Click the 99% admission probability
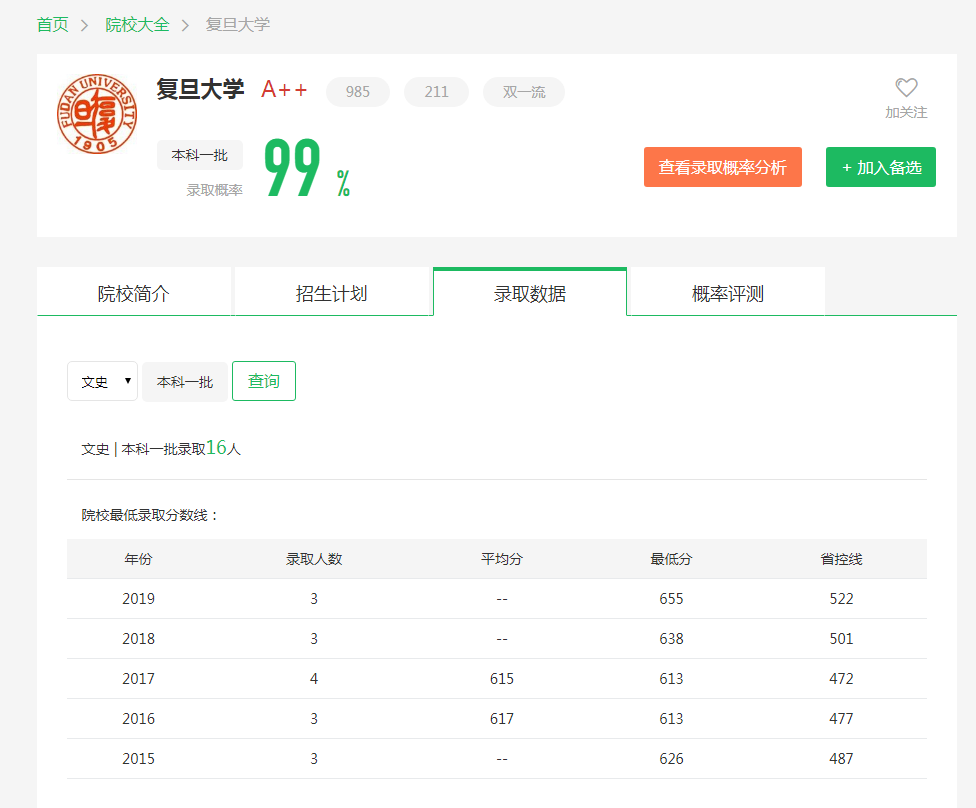 [x=307, y=167]
